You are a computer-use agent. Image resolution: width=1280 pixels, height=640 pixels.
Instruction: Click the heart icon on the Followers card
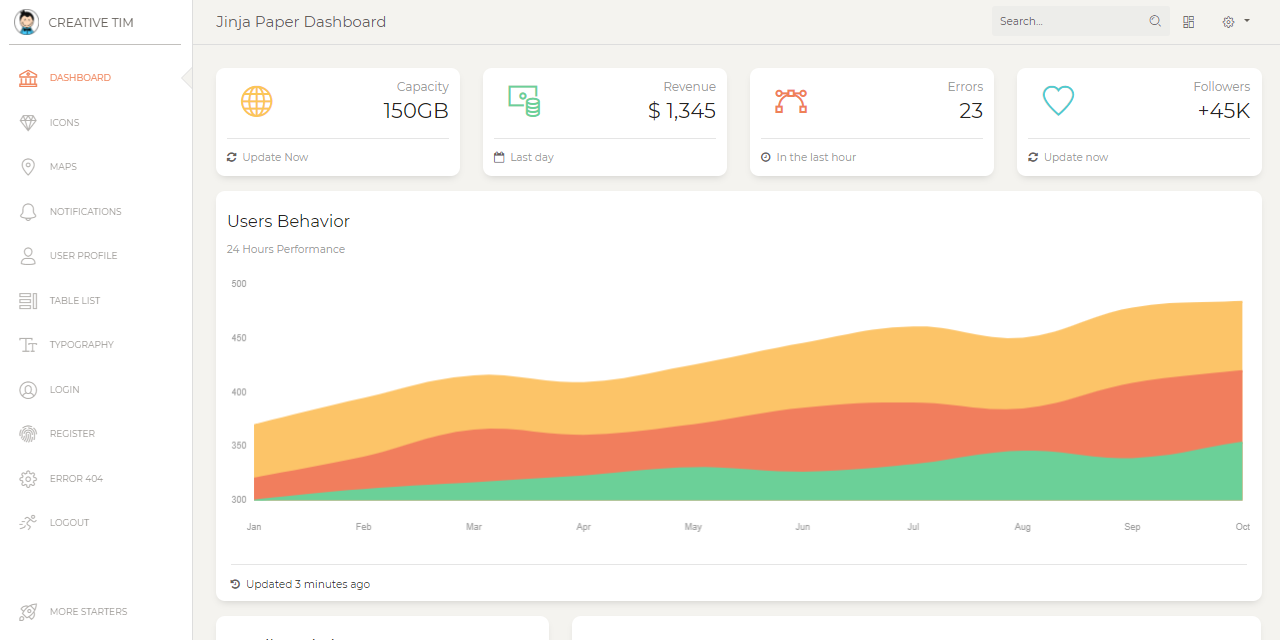click(1058, 100)
